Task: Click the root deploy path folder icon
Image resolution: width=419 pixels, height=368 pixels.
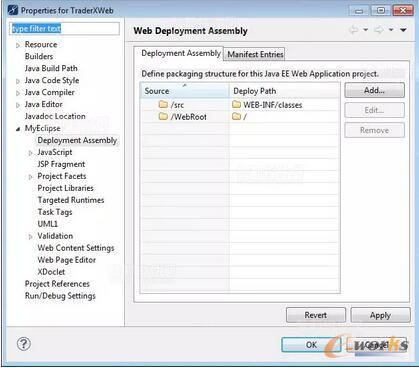Action: coord(236,117)
